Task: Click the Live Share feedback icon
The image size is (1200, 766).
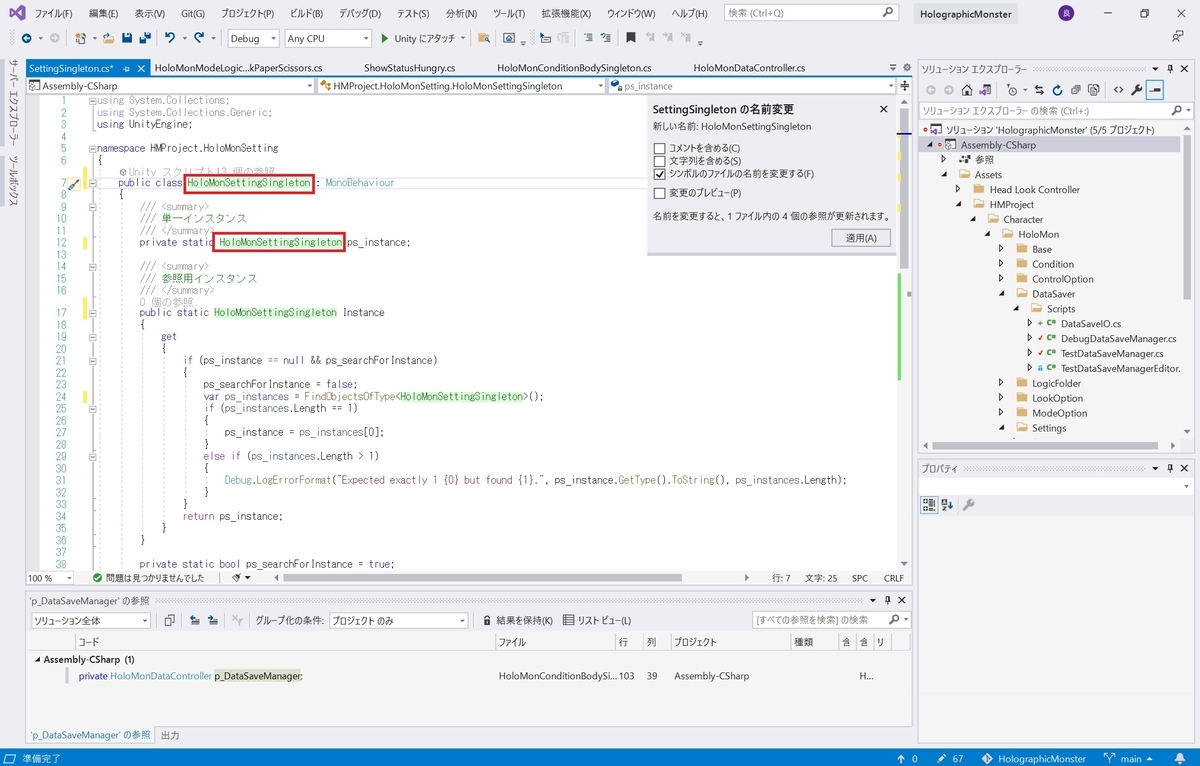Action: coord(1178,38)
